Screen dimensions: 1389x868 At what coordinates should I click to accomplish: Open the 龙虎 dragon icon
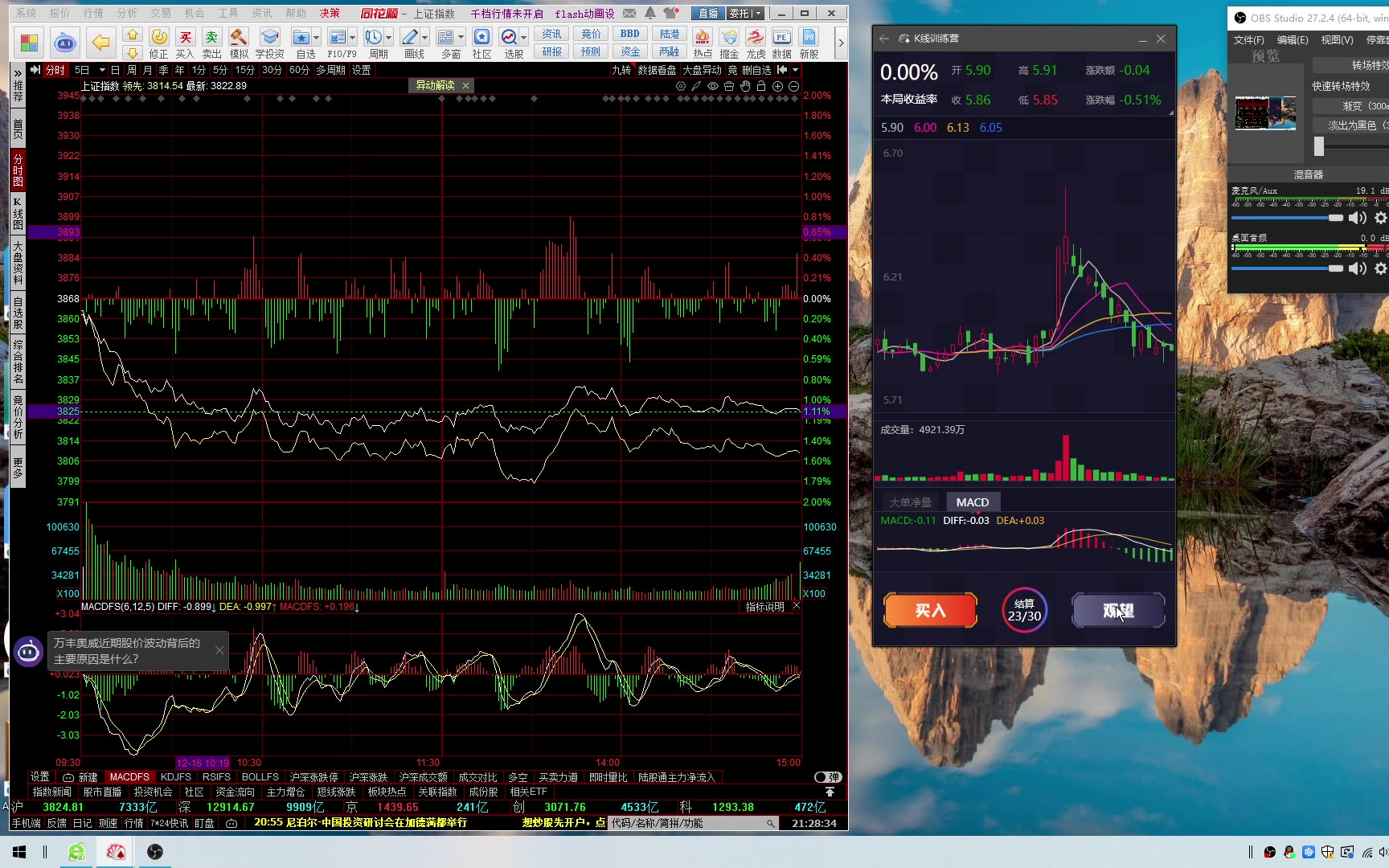click(756, 43)
